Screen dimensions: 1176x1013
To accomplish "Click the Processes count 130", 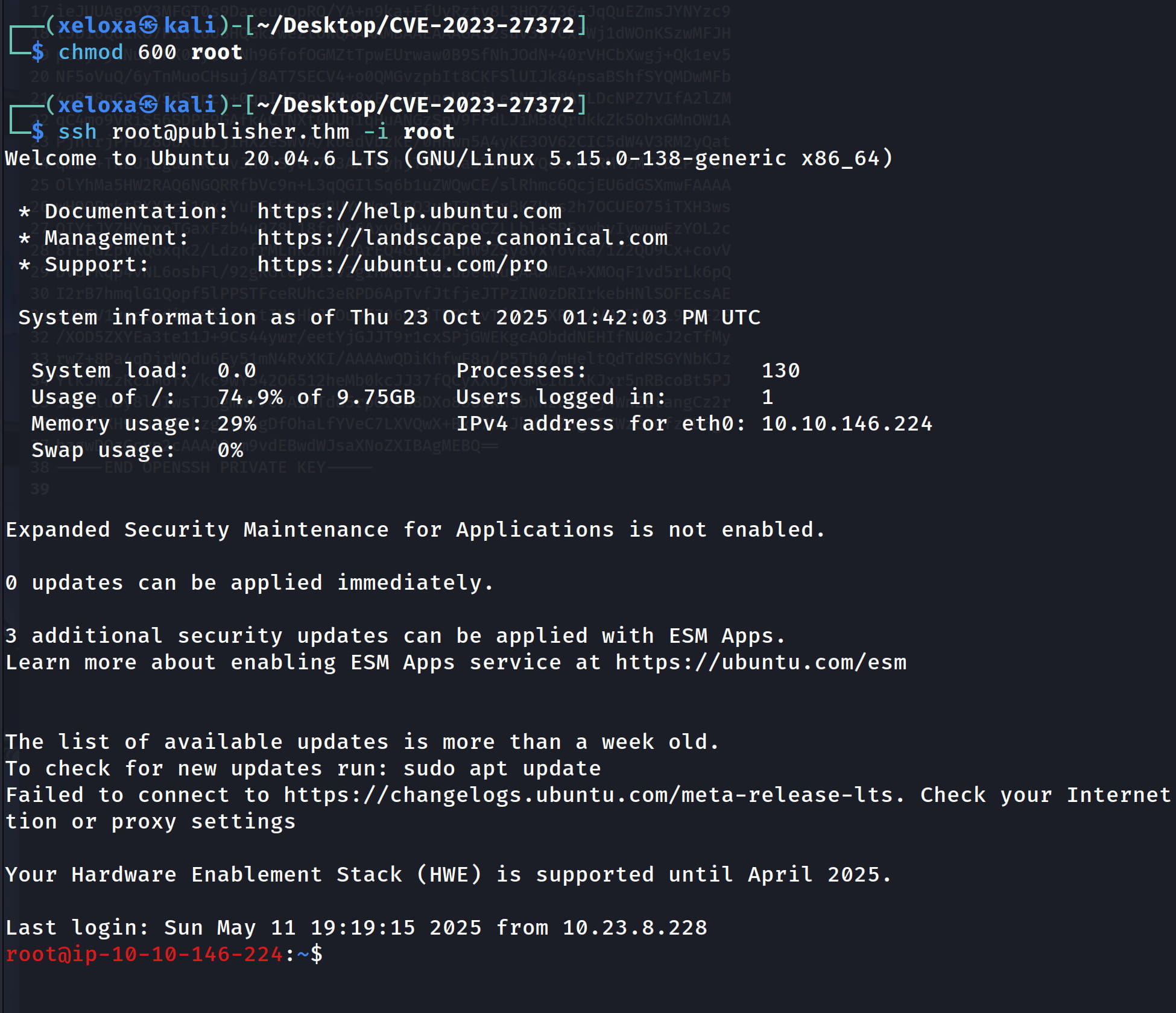I will [x=780, y=370].
